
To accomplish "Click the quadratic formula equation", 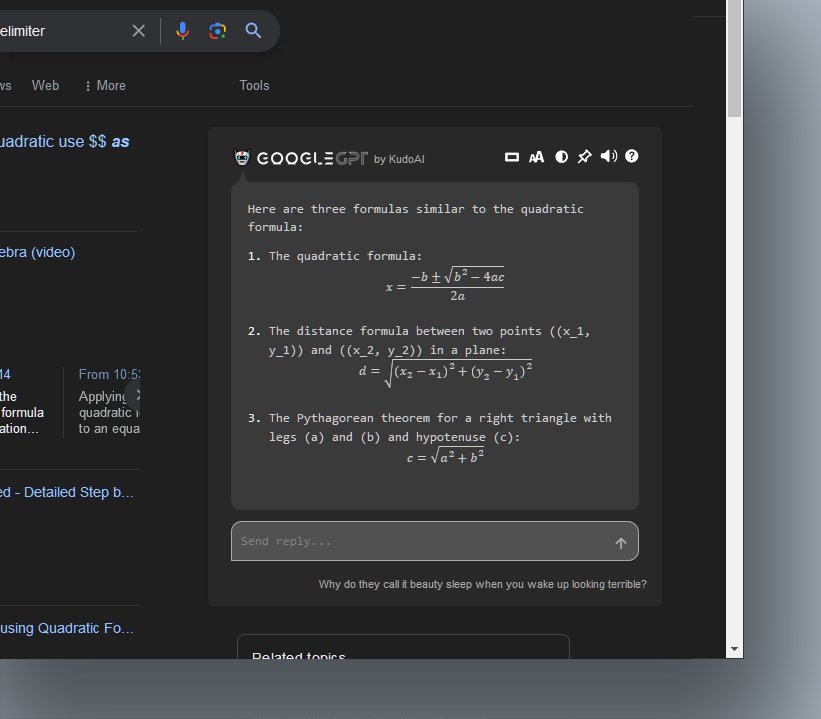I will (x=445, y=285).
